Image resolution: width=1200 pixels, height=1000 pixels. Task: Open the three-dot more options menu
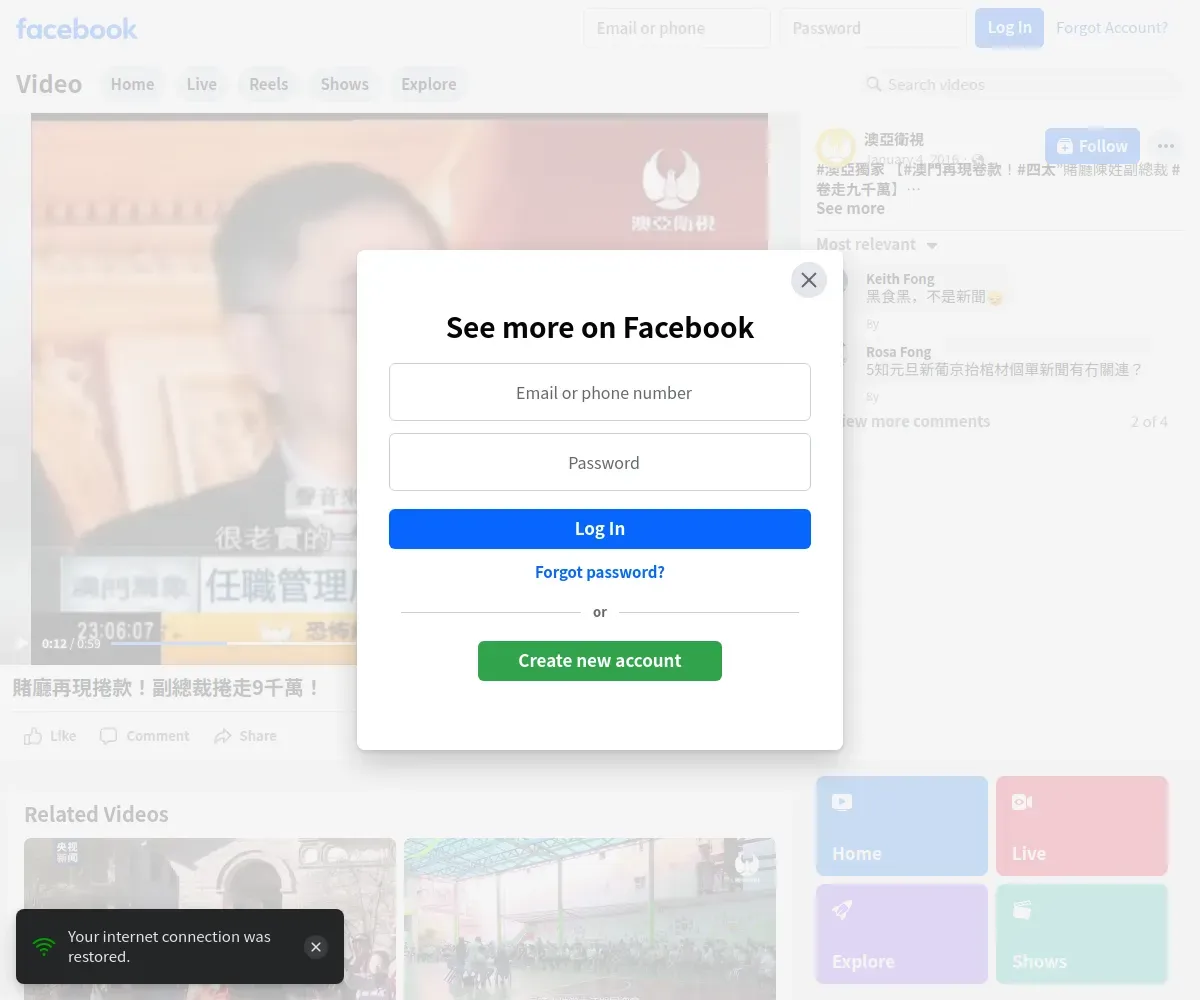point(1166,146)
